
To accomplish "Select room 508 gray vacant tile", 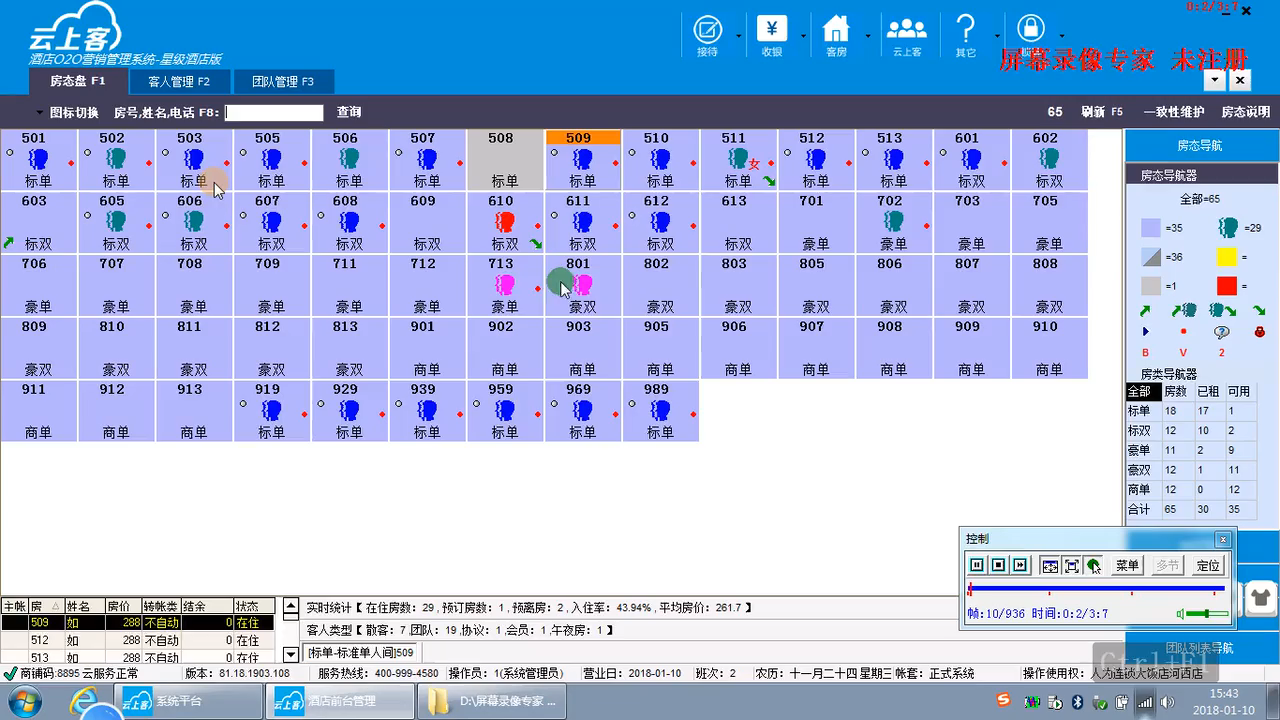I will (505, 160).
